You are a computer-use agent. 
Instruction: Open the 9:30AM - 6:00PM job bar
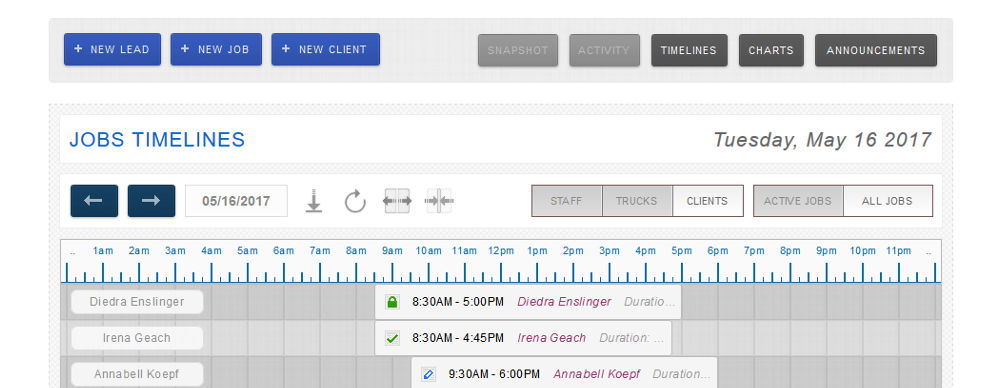(x=564, y=373)
